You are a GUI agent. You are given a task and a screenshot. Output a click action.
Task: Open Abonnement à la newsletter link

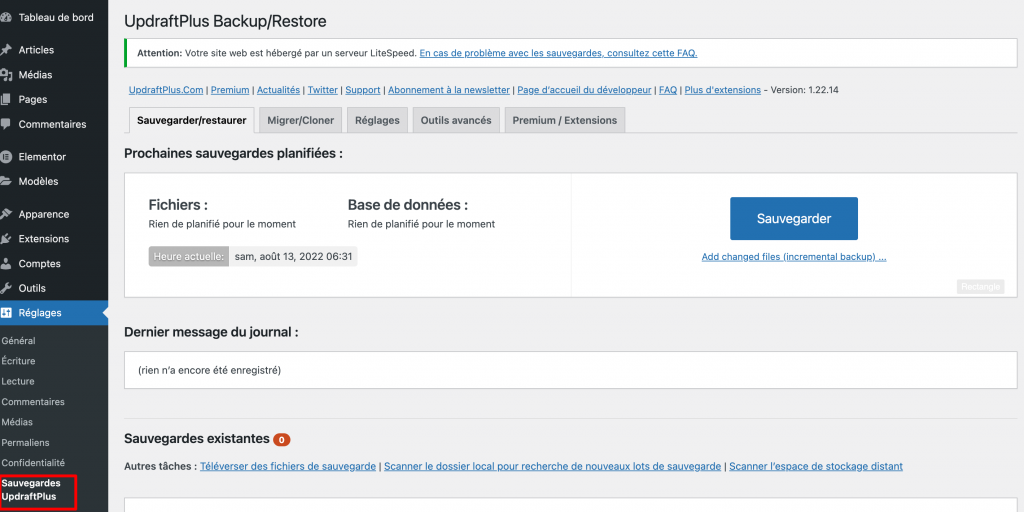(x=449, y=90)
